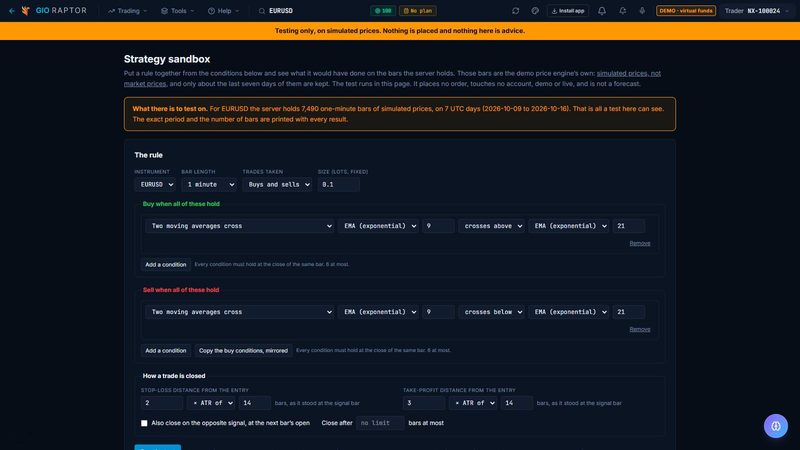Open the Help menu
Image resolution: width=800 pixels, height=450 pixels.
pyautogui.click(x=223, y=11)
